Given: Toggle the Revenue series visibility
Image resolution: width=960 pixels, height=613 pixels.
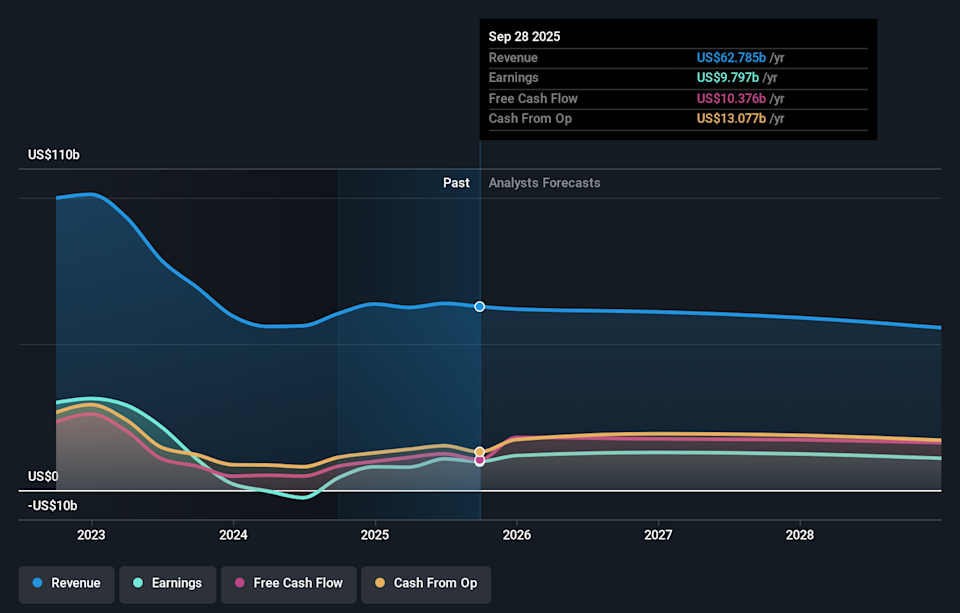Looking at the screenshot, I should (x=66, y=583).
